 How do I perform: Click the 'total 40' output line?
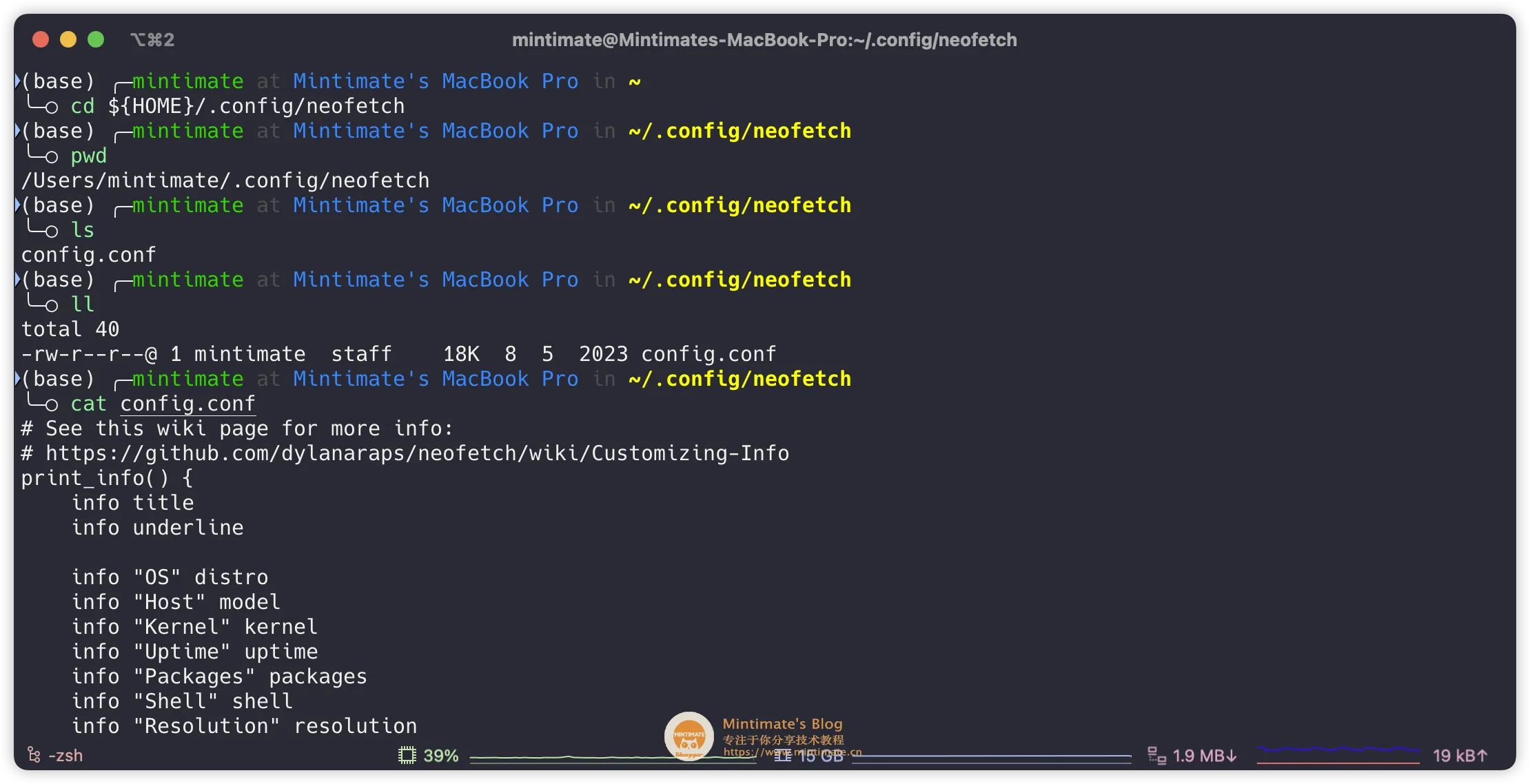click(70, 329)
